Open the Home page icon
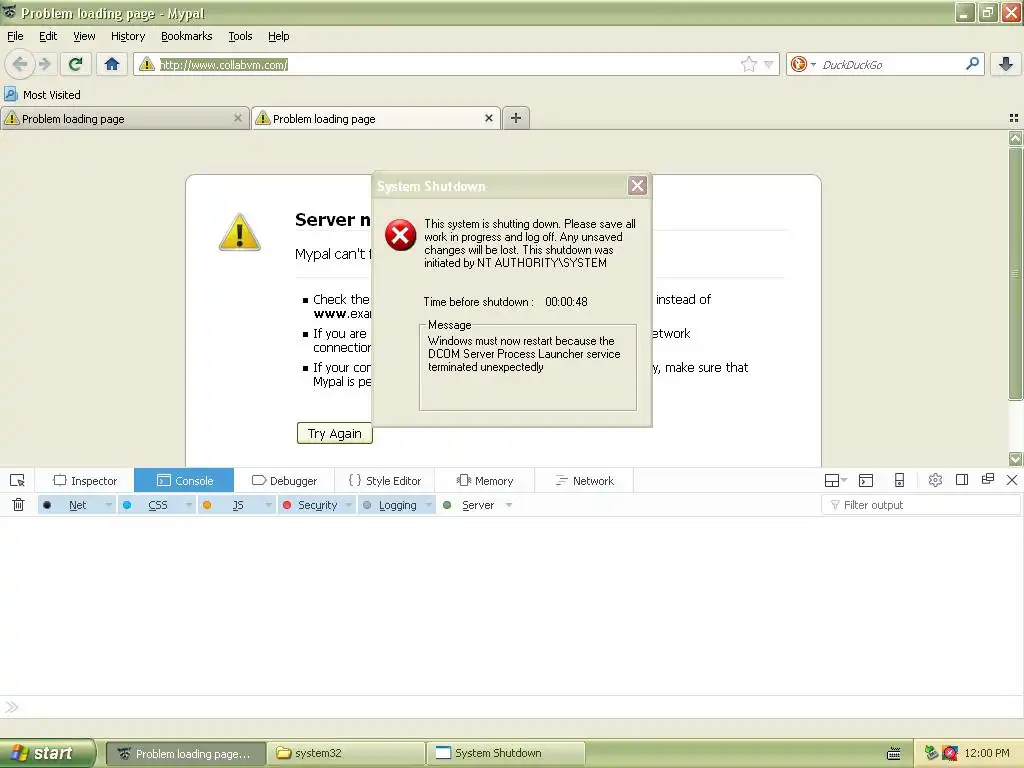The width and height of the screenshot is (1024, 768). (x=112, y=64)
